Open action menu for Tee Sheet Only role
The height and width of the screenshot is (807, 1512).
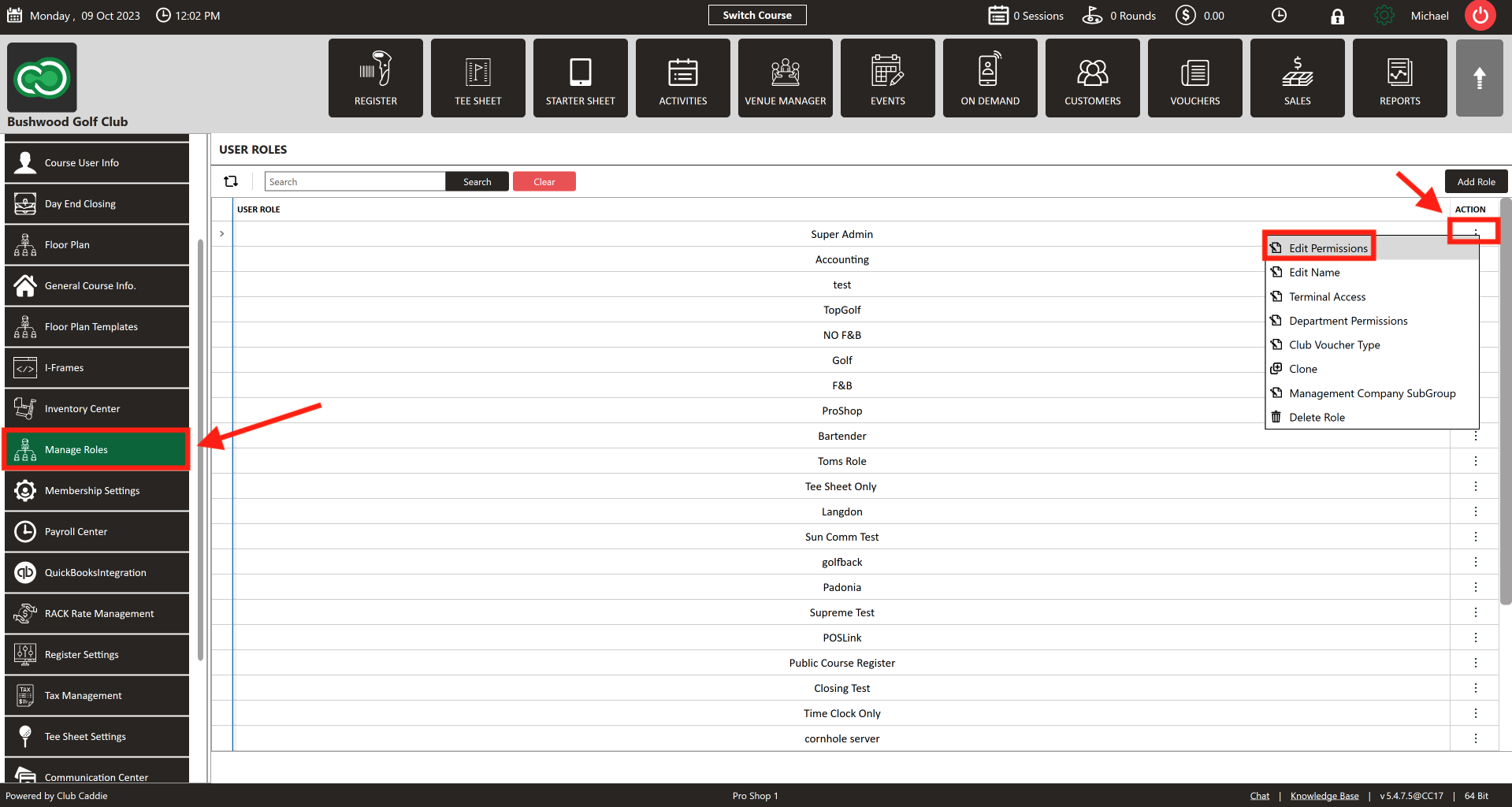tap(1476, 486)
